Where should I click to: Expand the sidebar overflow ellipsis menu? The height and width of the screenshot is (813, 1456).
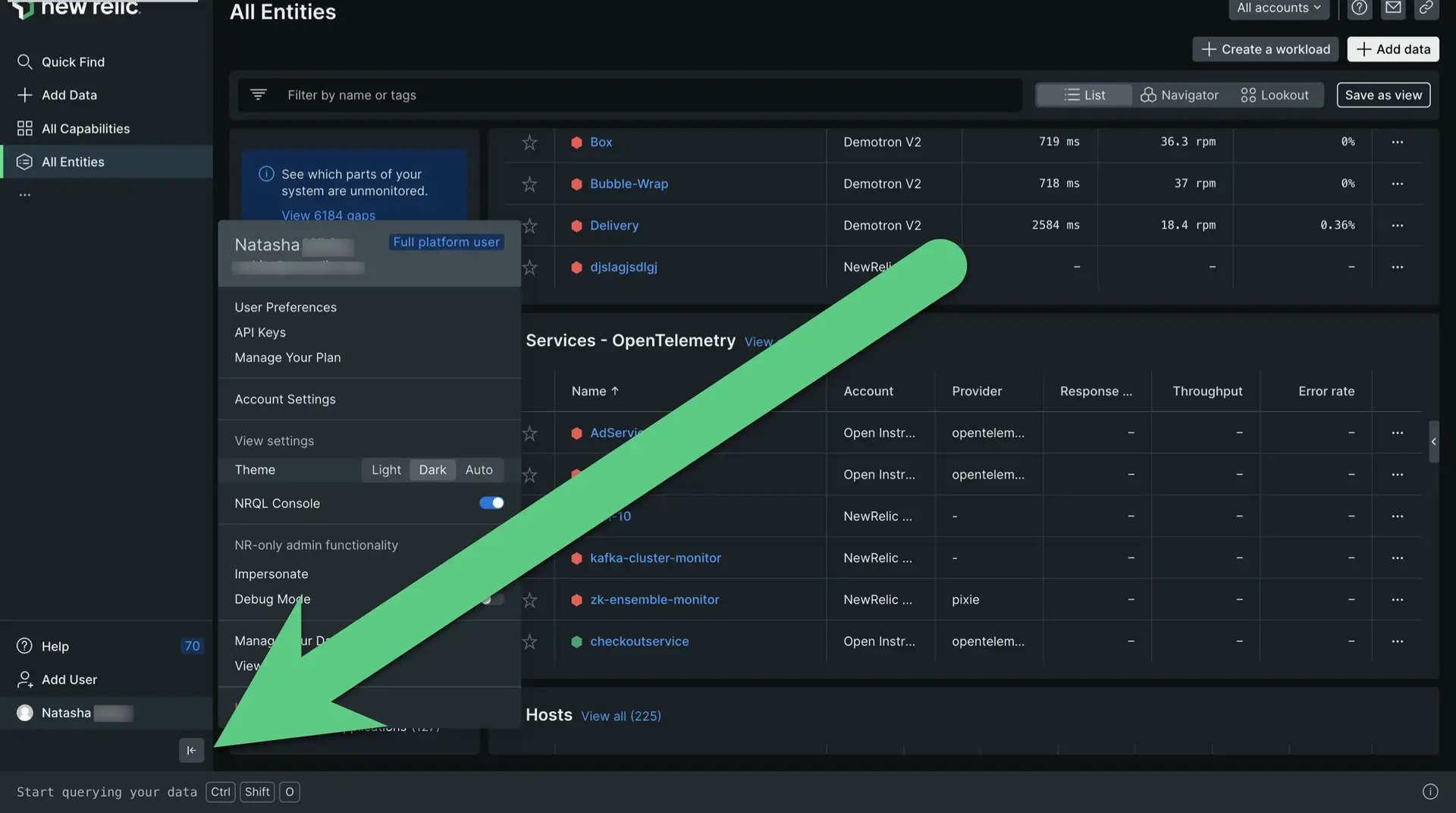[x=24, y=194]
